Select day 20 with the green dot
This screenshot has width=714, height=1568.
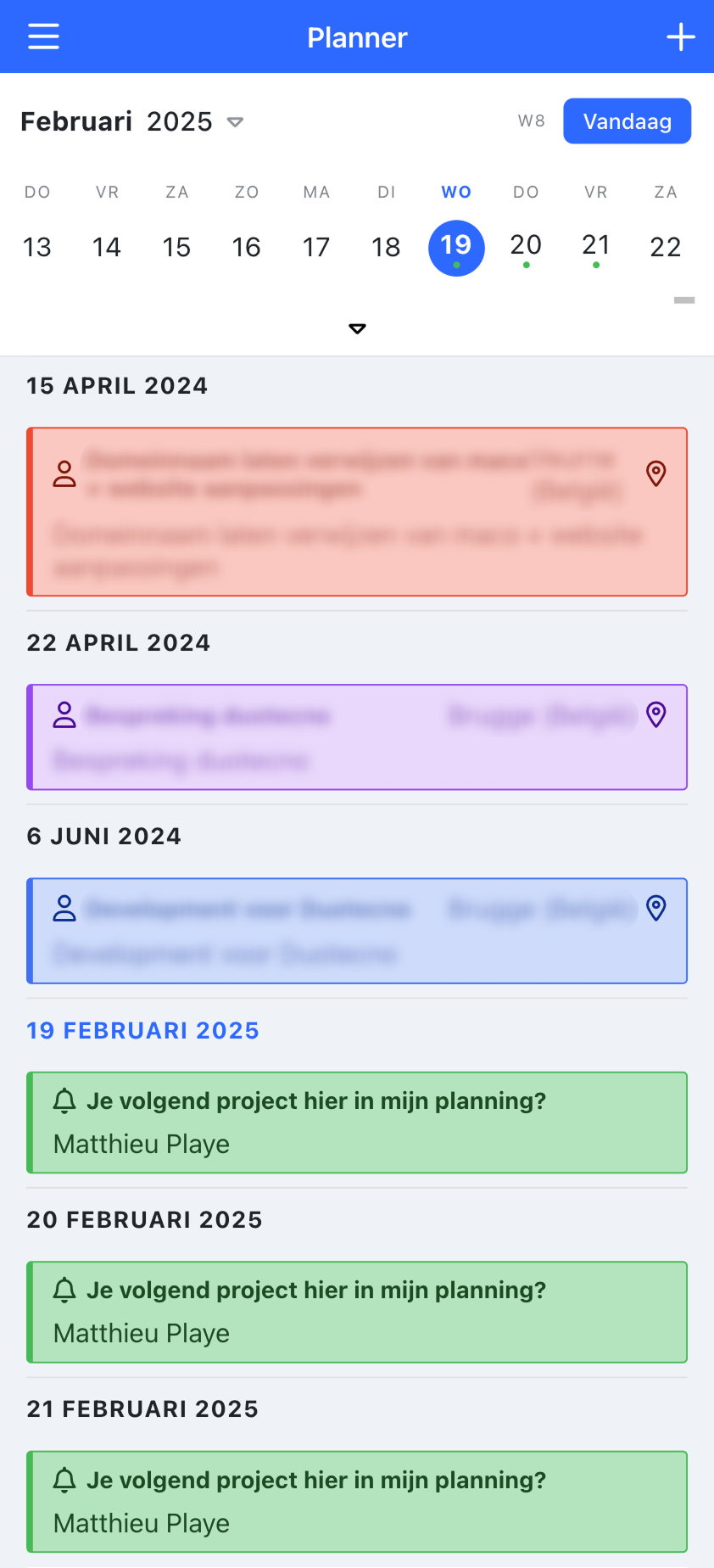point(526,247)
